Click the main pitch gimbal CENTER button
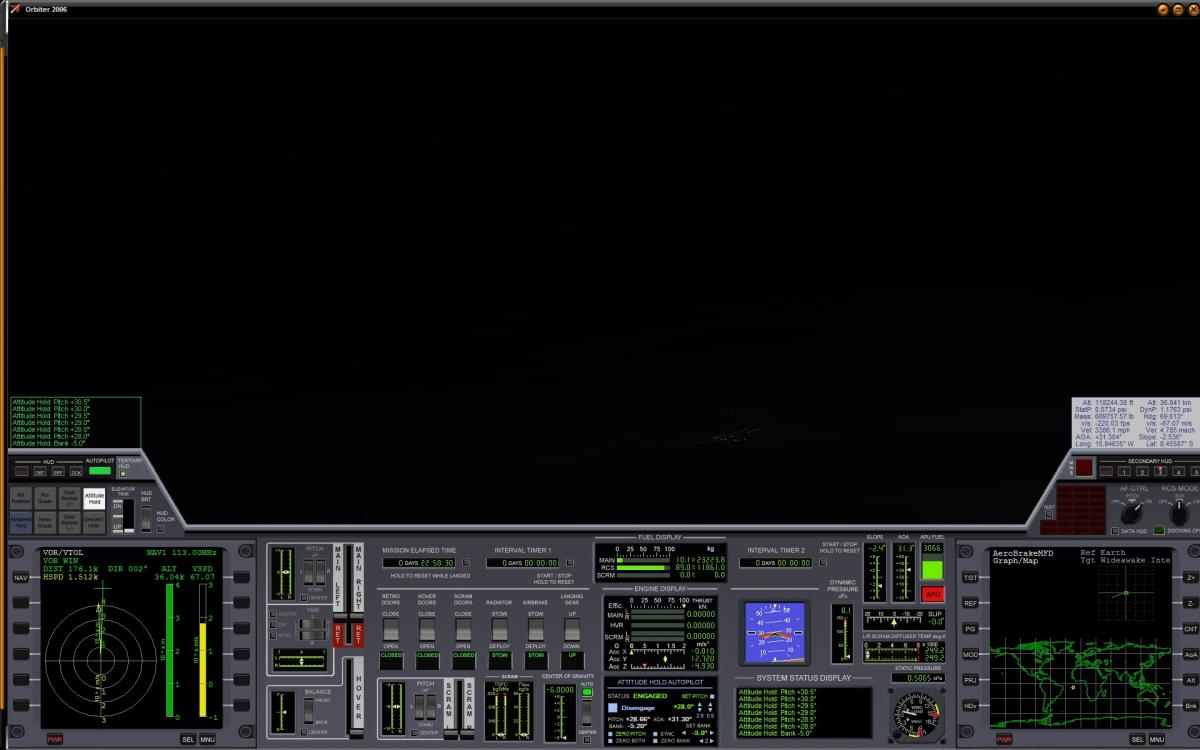 tap(304, 598)
